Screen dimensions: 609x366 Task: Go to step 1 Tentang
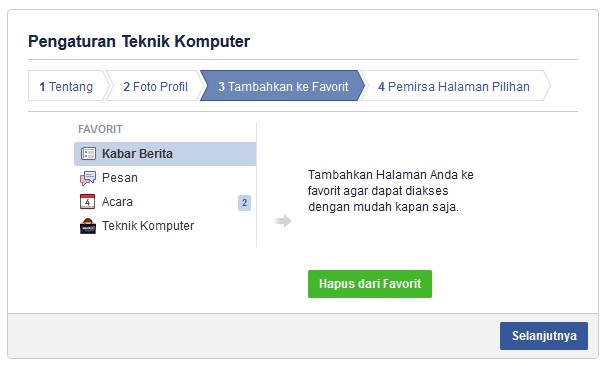point(66,86)
